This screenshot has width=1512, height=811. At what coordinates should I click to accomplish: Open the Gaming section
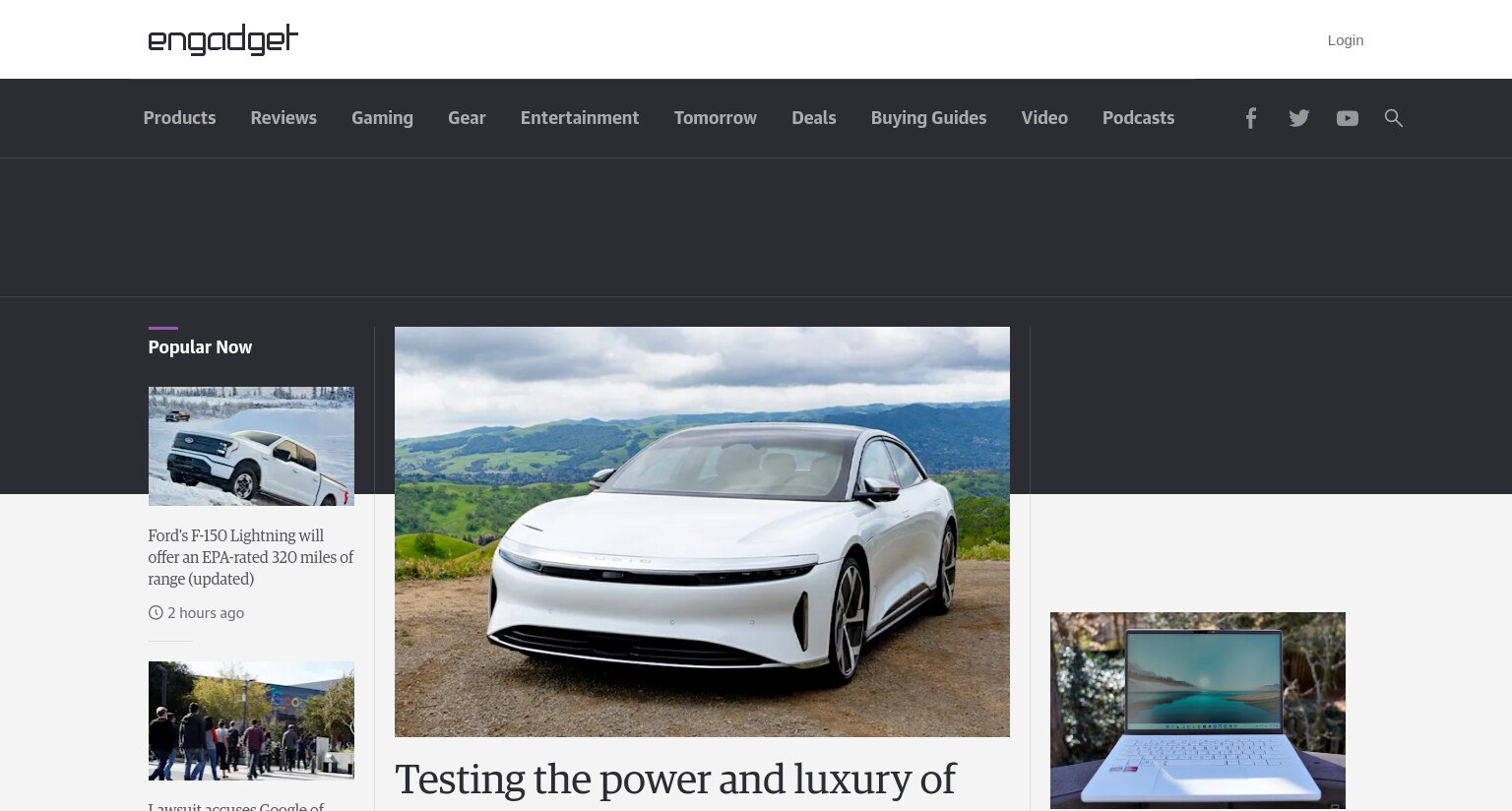tap(382, 118)
